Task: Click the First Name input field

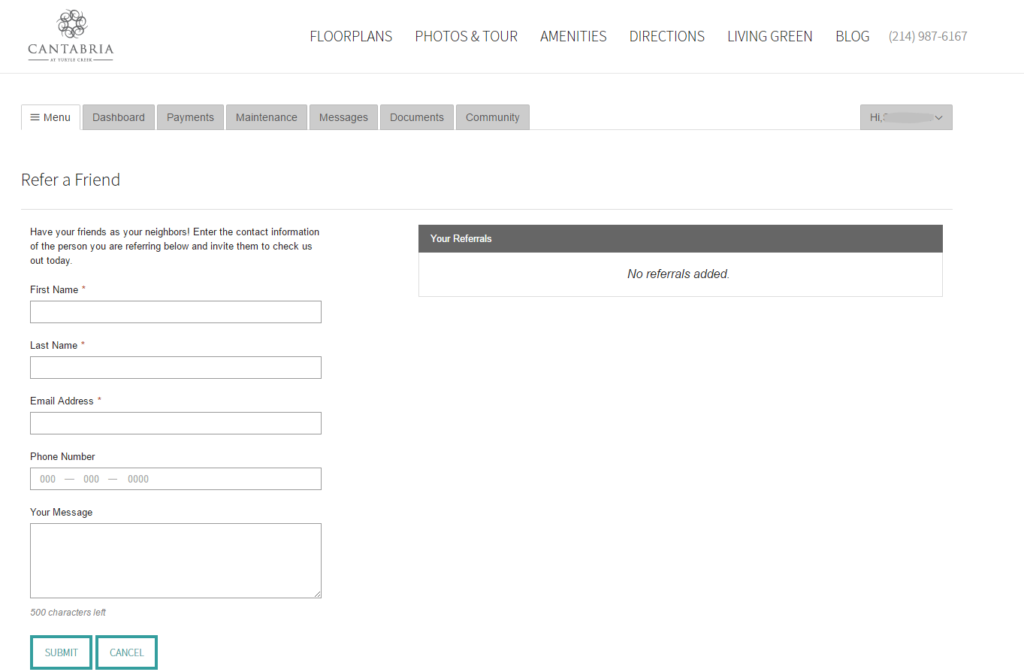Action: (175, 311)
